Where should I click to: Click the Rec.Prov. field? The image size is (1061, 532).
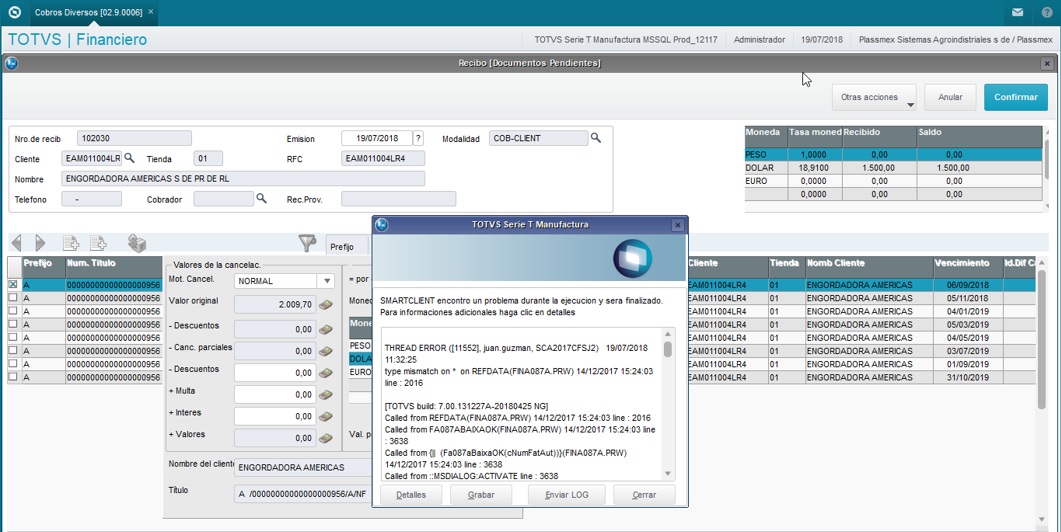(399, 199)
